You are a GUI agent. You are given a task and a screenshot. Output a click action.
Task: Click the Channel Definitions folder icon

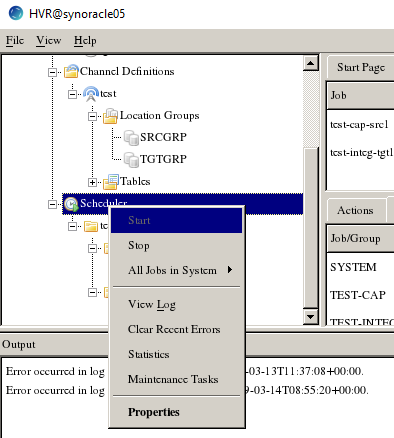pyautogui.click(x=71, y=71)
